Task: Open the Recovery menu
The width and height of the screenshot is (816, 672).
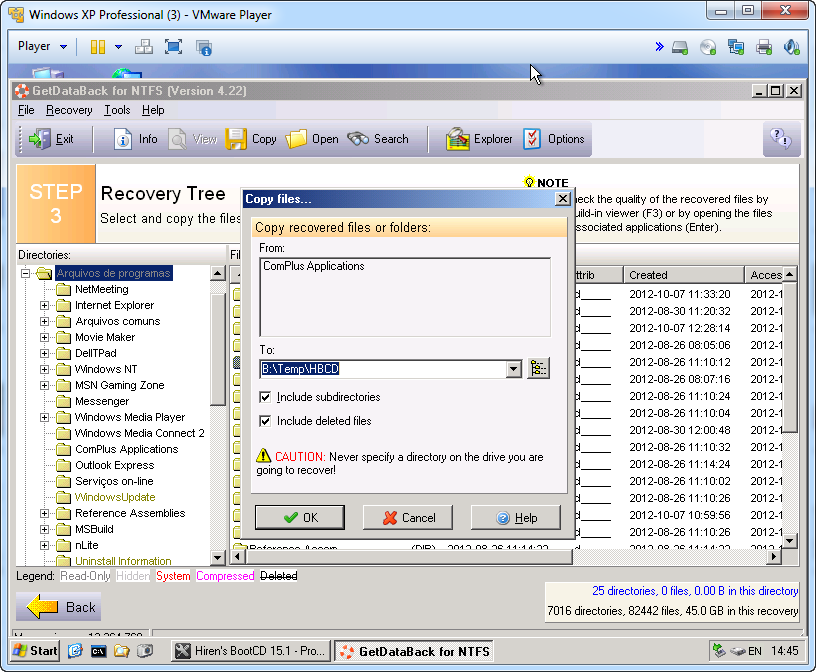Action: 69,110
